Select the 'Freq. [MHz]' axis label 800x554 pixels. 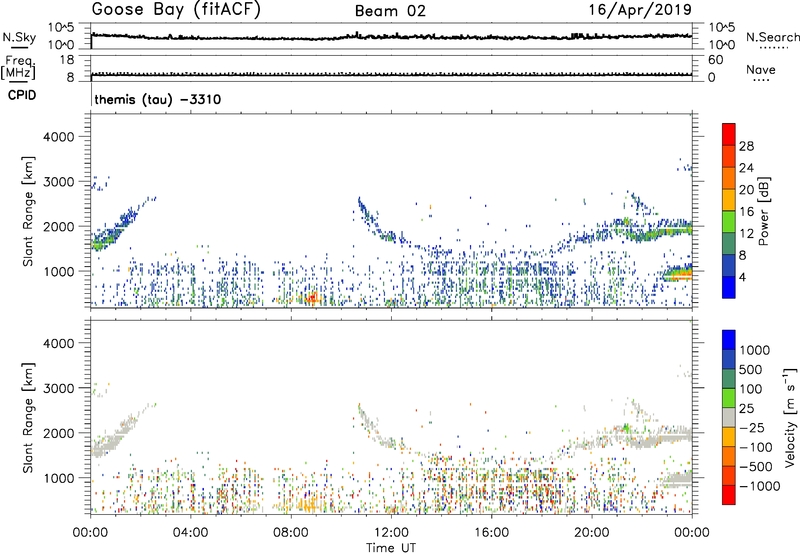tap(18, 67)
